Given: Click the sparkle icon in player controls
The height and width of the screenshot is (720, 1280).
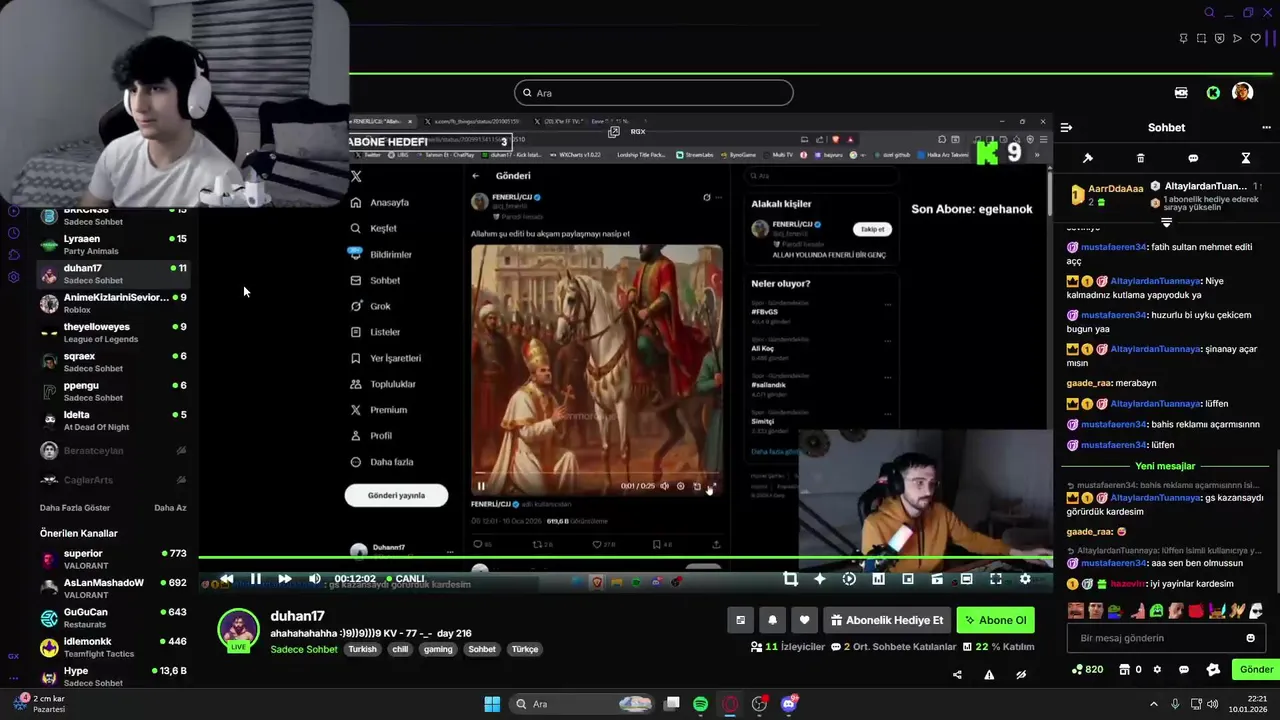Looking at the screenshot, I should pos(820,579).
